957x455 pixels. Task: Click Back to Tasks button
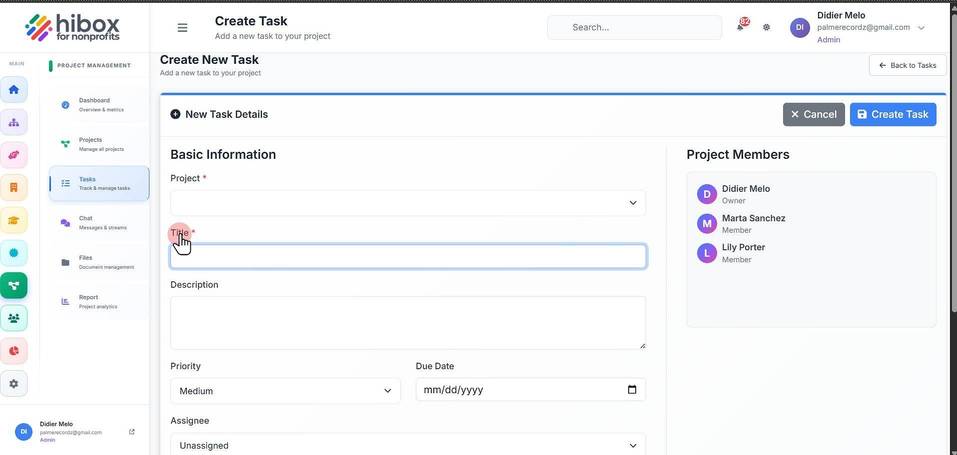(908, 65)
